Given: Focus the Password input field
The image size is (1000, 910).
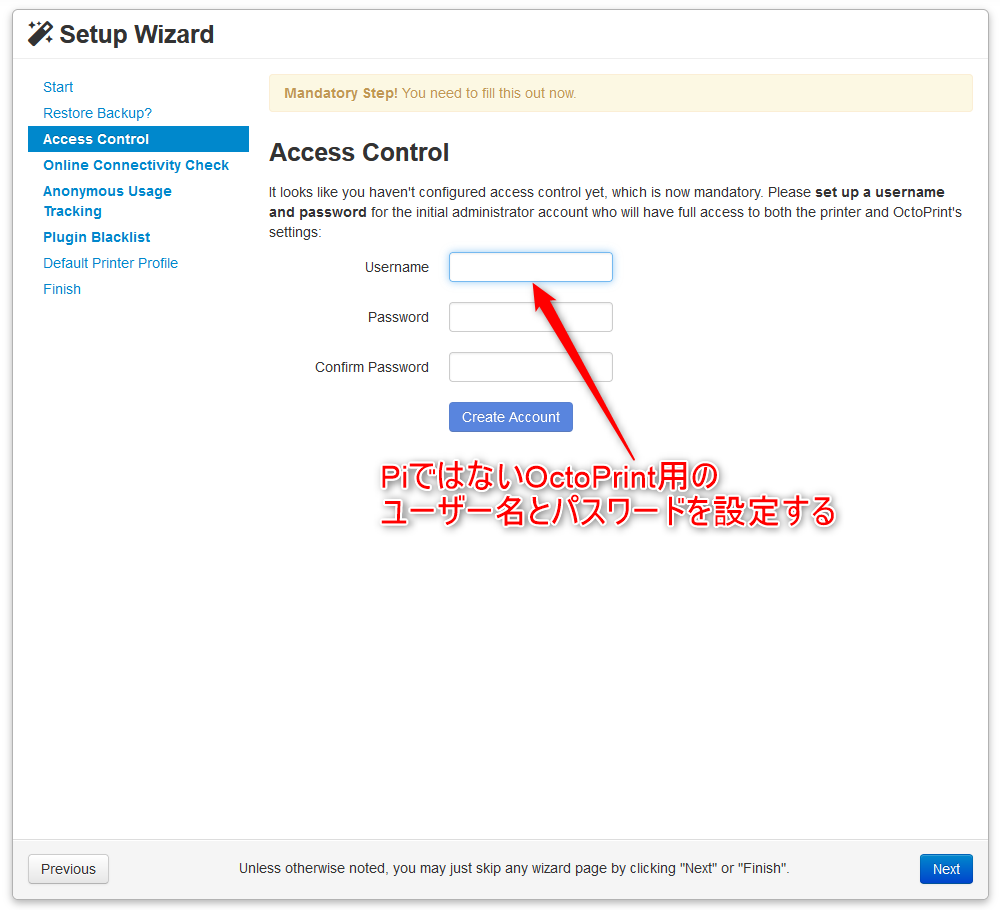Looking at the screenshot, I should [531, 317].
